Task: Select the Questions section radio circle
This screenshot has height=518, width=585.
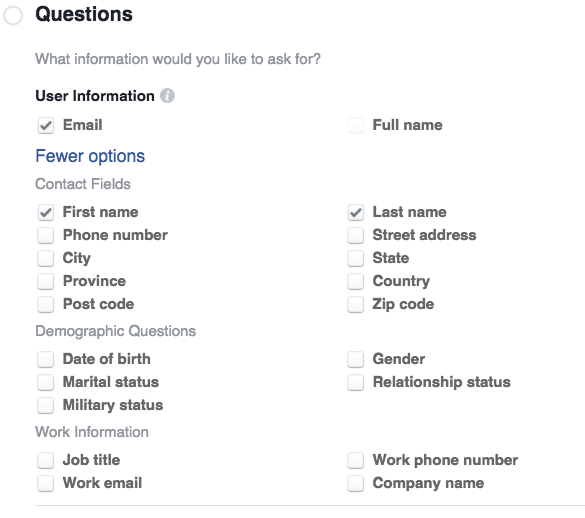Action: [13, 16]
